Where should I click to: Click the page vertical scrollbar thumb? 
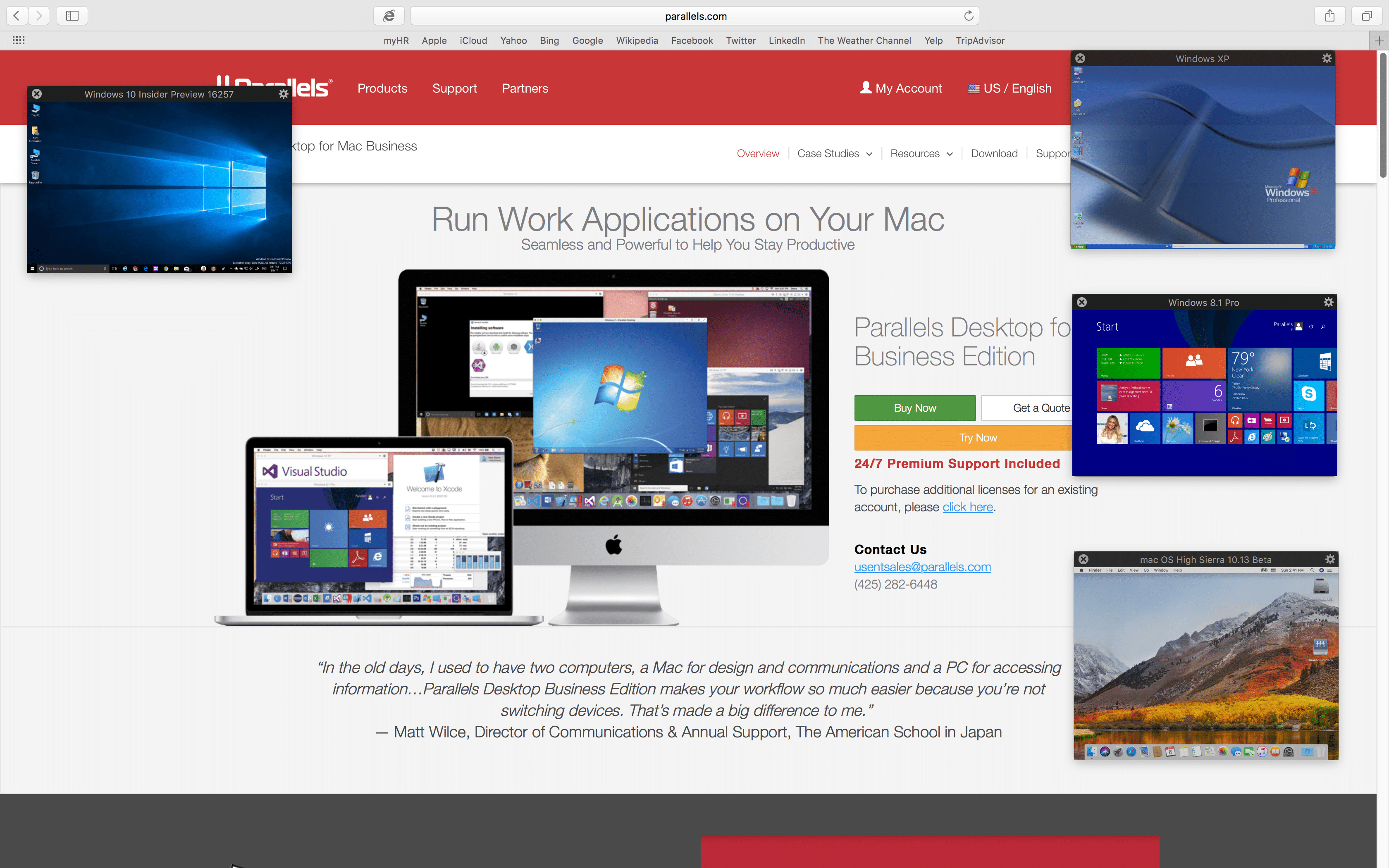(1383, 115)
